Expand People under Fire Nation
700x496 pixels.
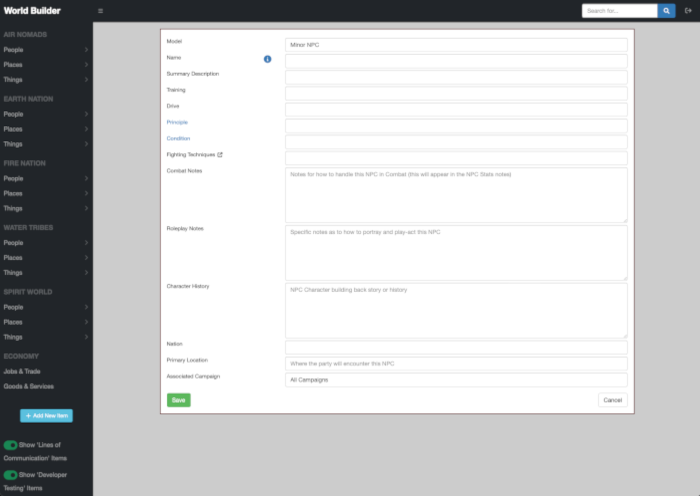pyautogui.click(x=46, y=178)
